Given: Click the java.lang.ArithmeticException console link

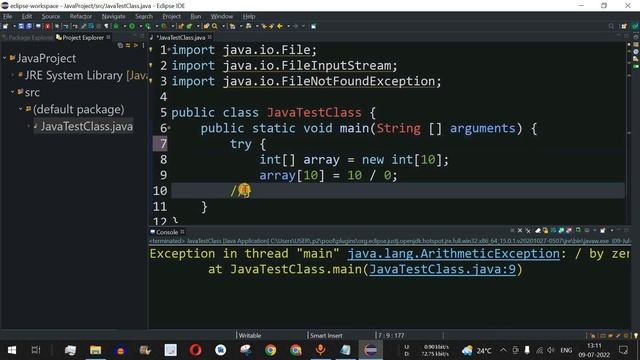Looking at the screenshot, I should [x=453, y=253].
